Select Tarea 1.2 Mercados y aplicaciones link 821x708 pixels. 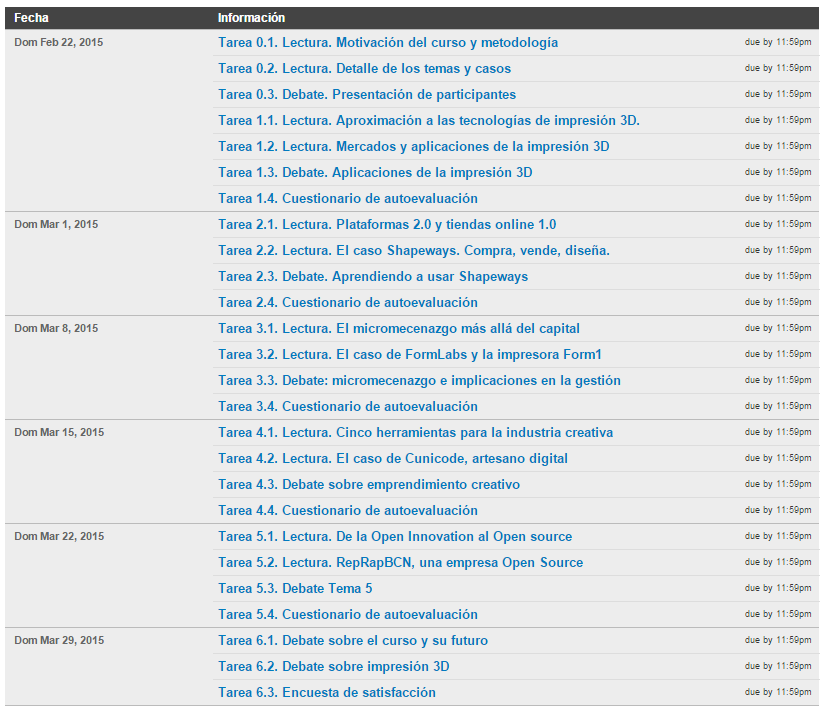point(414,147)
